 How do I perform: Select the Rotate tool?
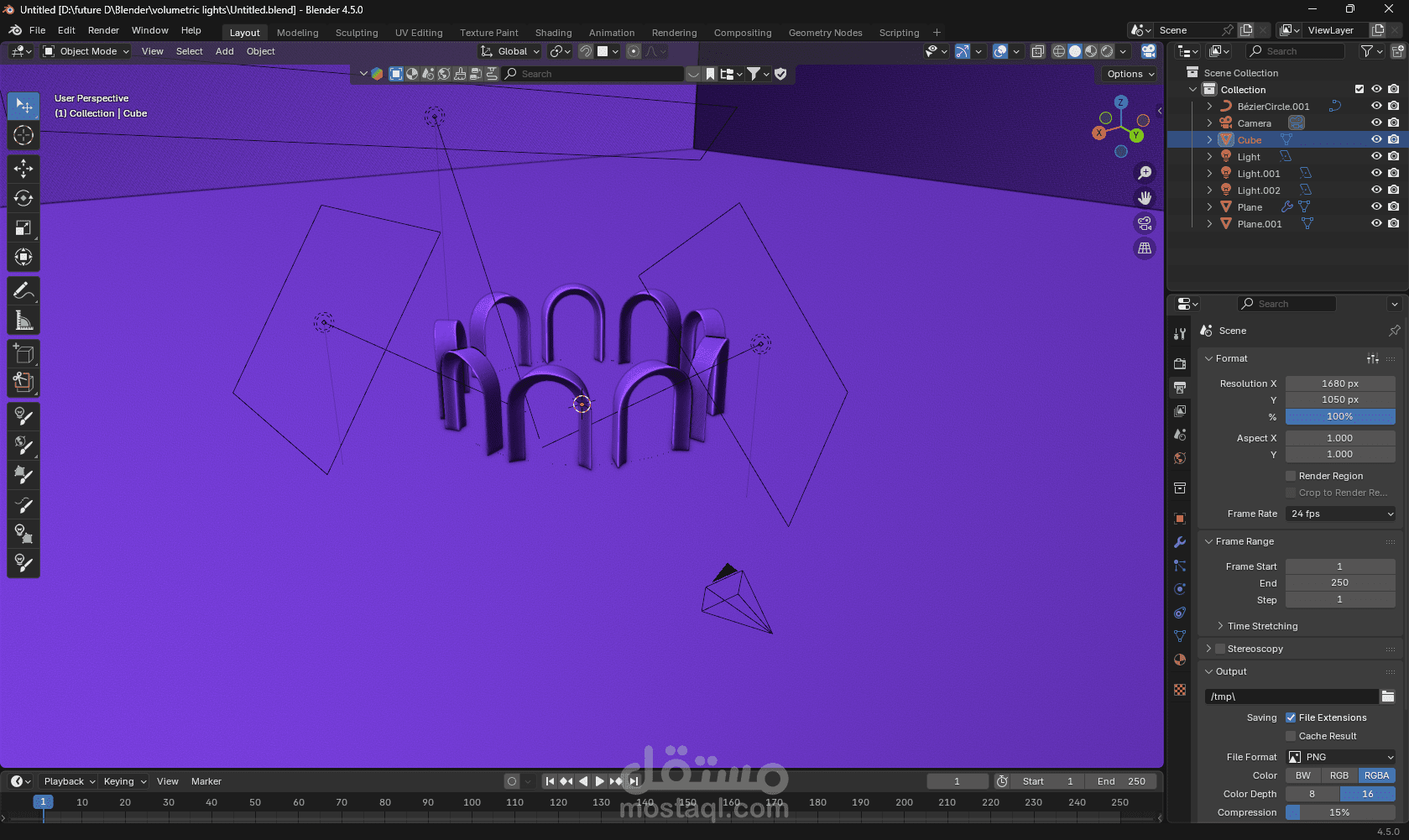tap(23, 198)
